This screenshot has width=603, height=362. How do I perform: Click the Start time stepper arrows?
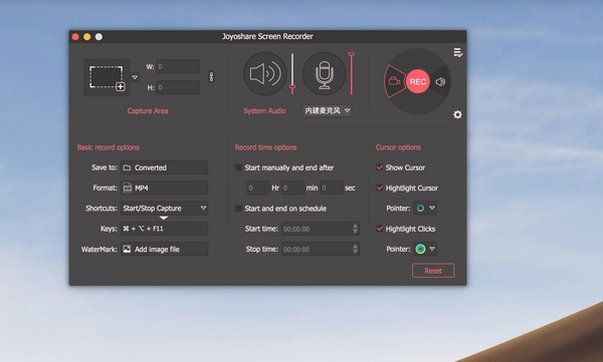(355, 229)
